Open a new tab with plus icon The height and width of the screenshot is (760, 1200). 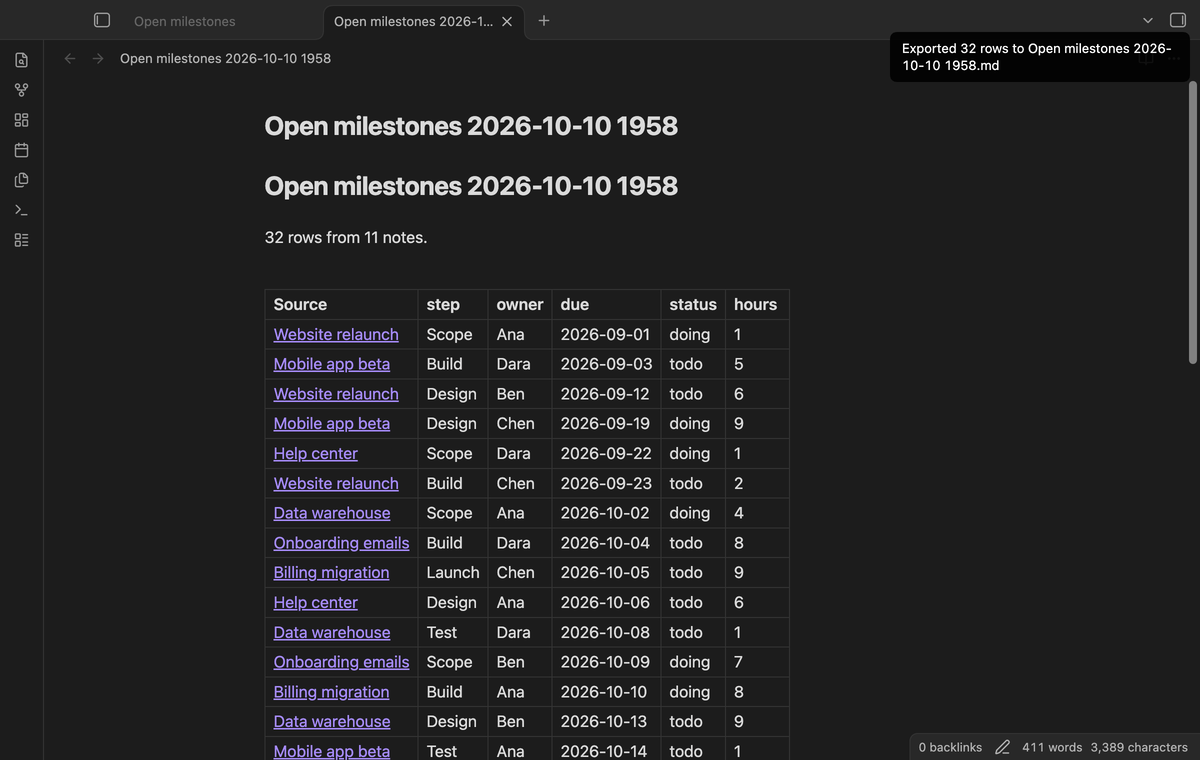[543, 20]
